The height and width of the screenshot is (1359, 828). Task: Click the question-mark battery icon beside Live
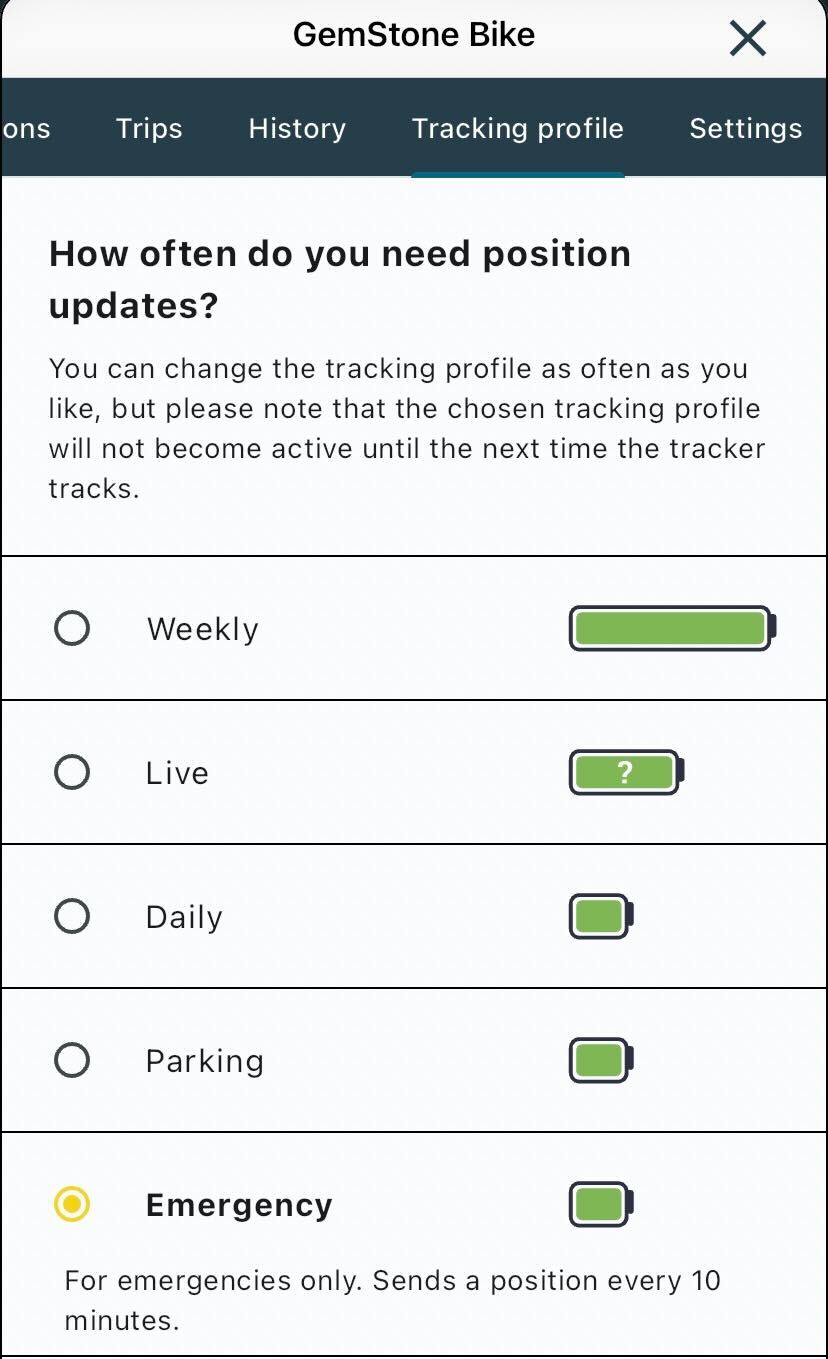point(624,772)
